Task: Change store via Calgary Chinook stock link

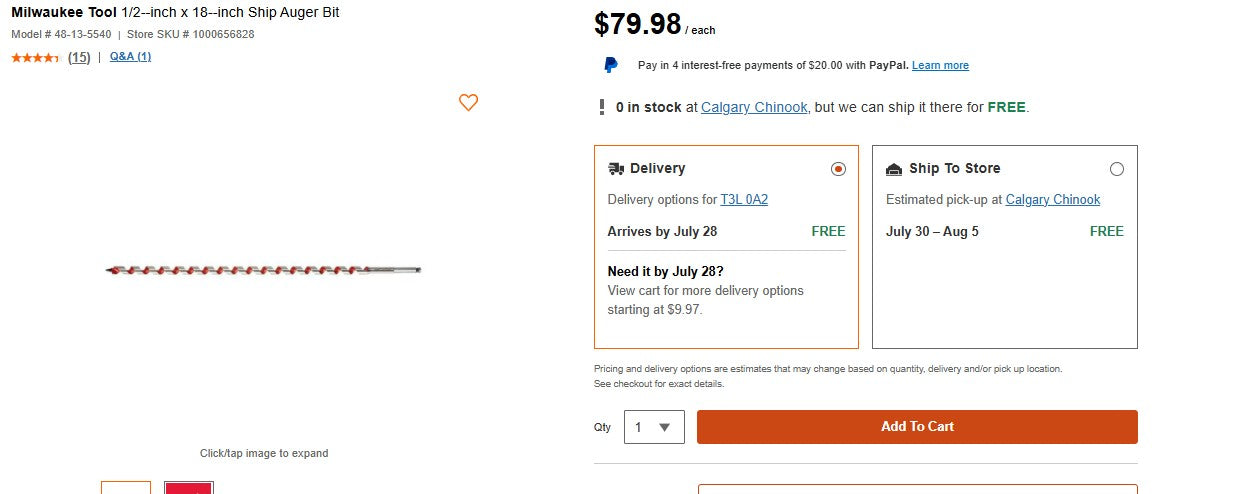Action: [x=754, y=107]
